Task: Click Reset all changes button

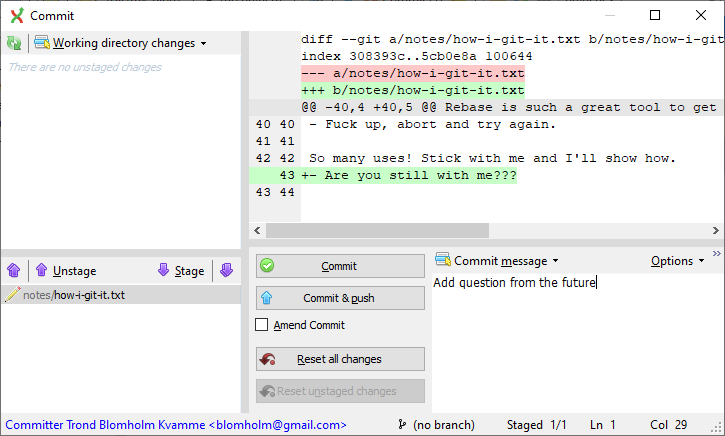Action: pos(340,359)
